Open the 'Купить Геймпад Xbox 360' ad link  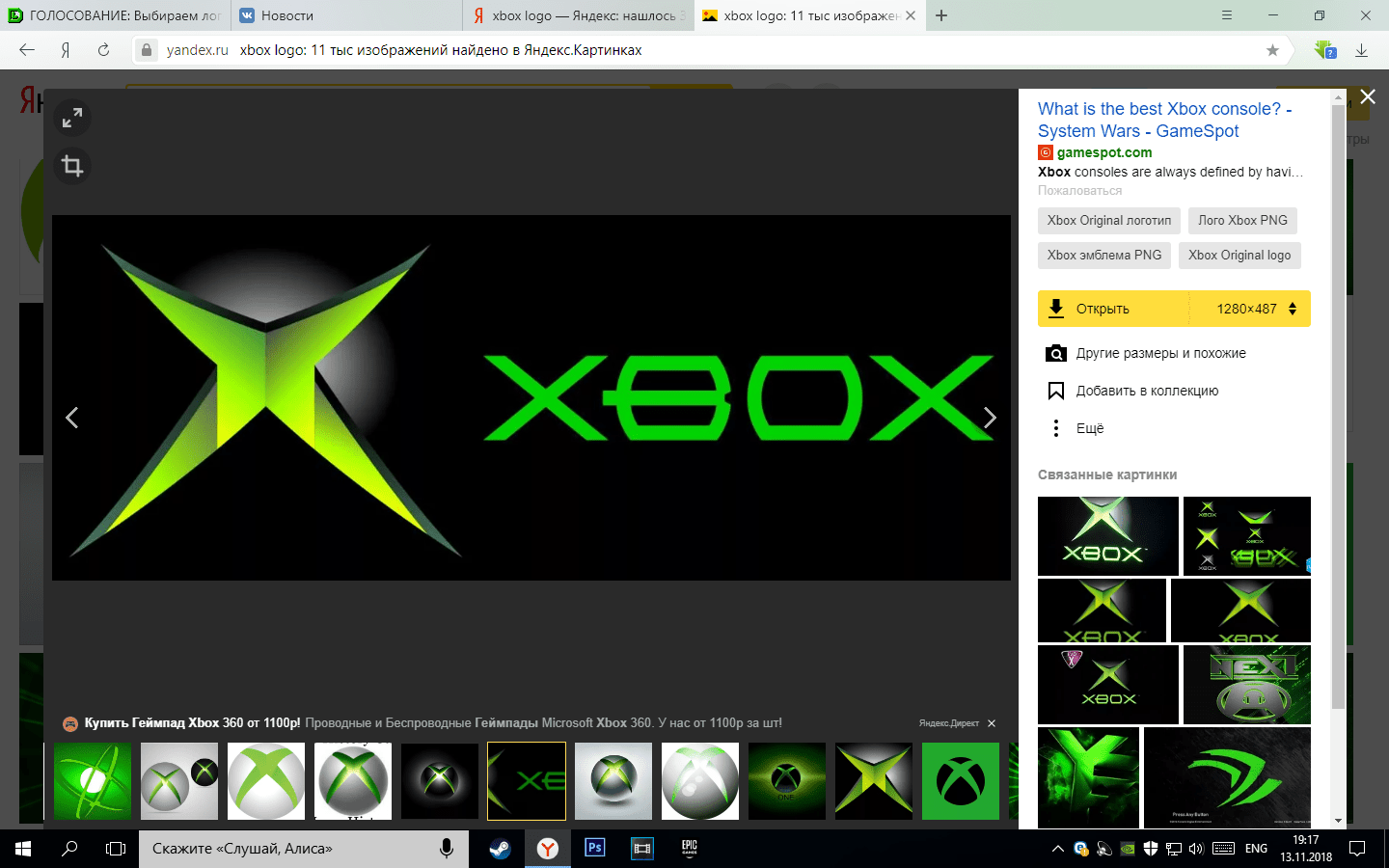click(193, 723)
